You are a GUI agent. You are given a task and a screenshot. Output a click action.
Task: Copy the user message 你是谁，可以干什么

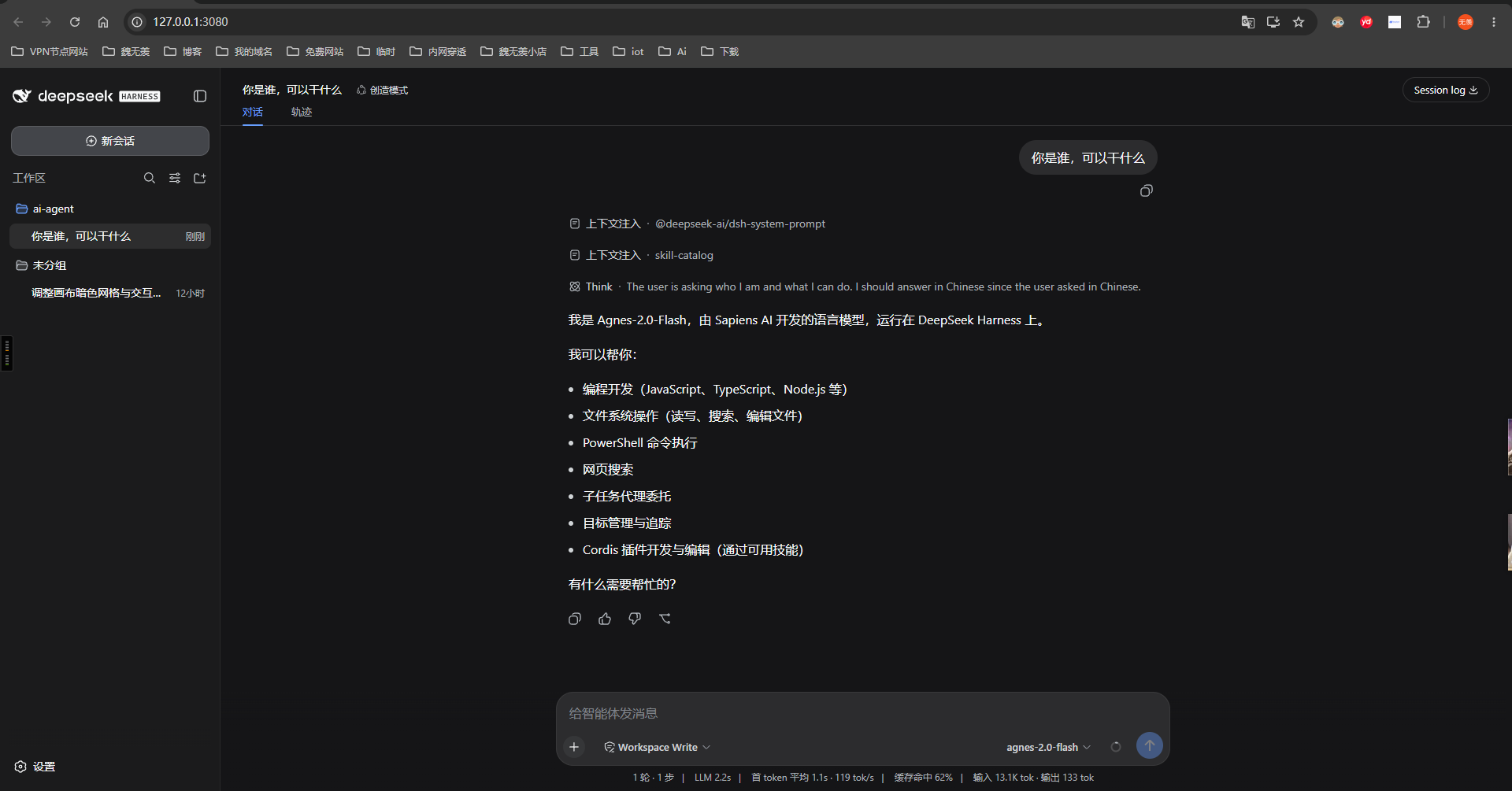[x=1147, y=190]
